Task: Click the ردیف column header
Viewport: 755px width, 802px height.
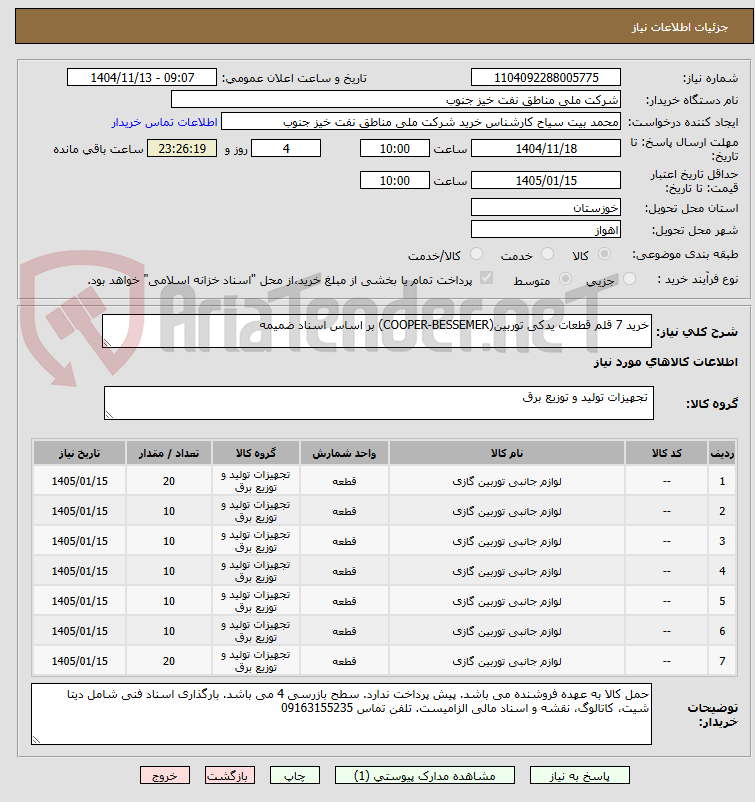Action: pyautogui.click(x=722, y=453)
